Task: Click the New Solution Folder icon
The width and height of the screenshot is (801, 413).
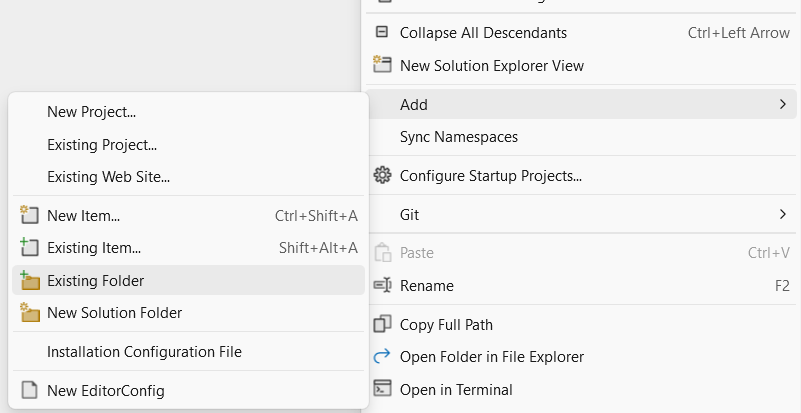Action: (29, 313)
